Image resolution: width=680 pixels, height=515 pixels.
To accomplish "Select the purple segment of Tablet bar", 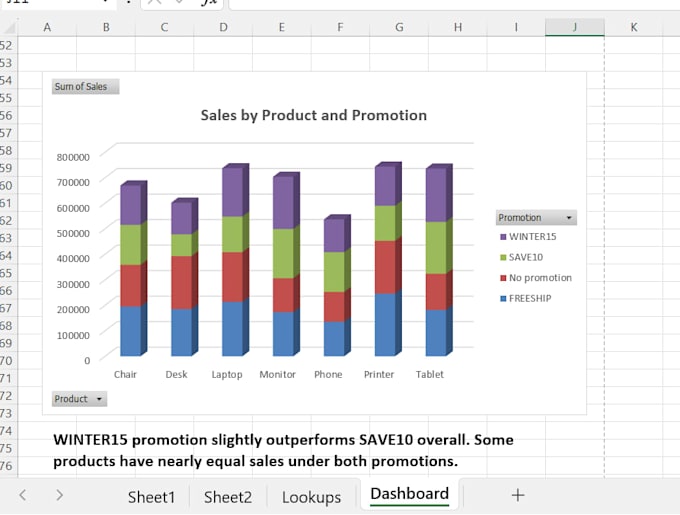I will point(436,195).
